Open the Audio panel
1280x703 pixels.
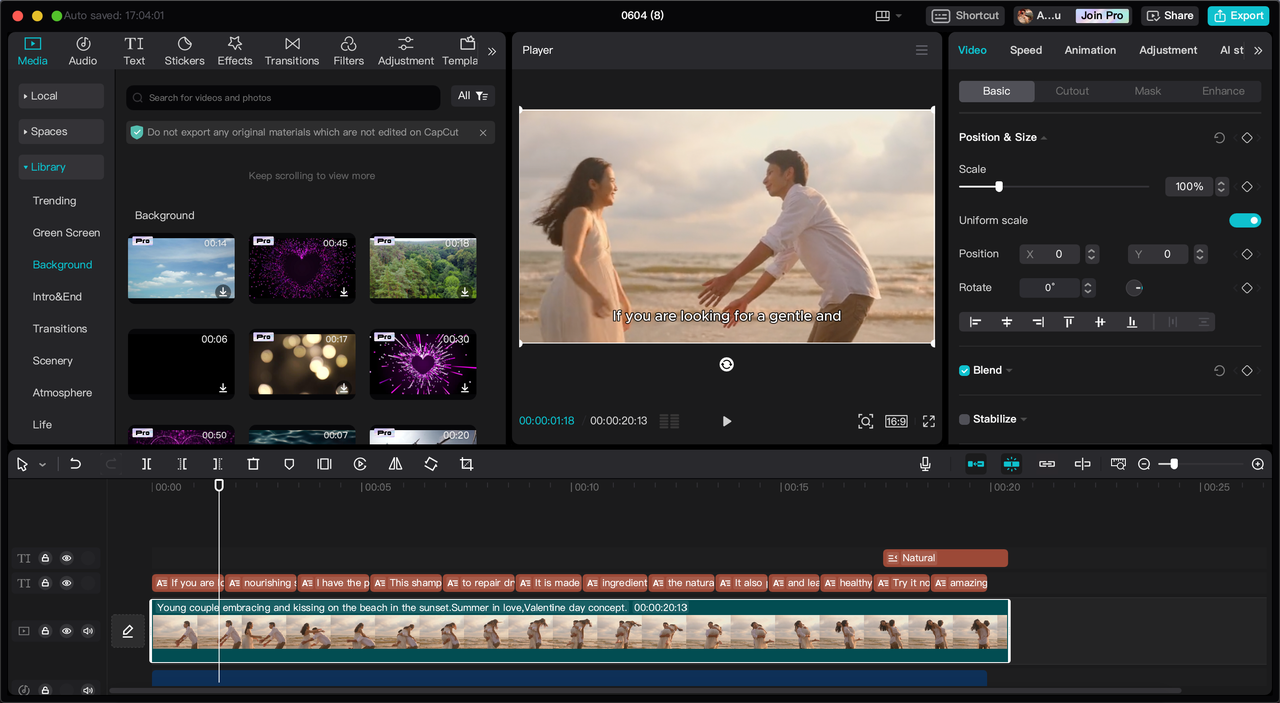[x=83, y=51]
